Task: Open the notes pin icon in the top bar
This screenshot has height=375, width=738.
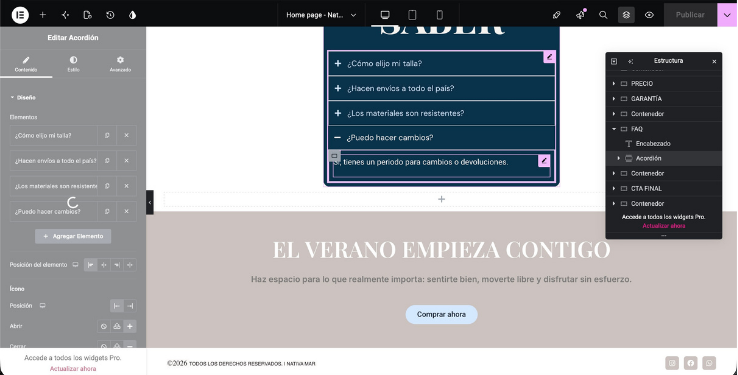Action: tap(556, 15)
